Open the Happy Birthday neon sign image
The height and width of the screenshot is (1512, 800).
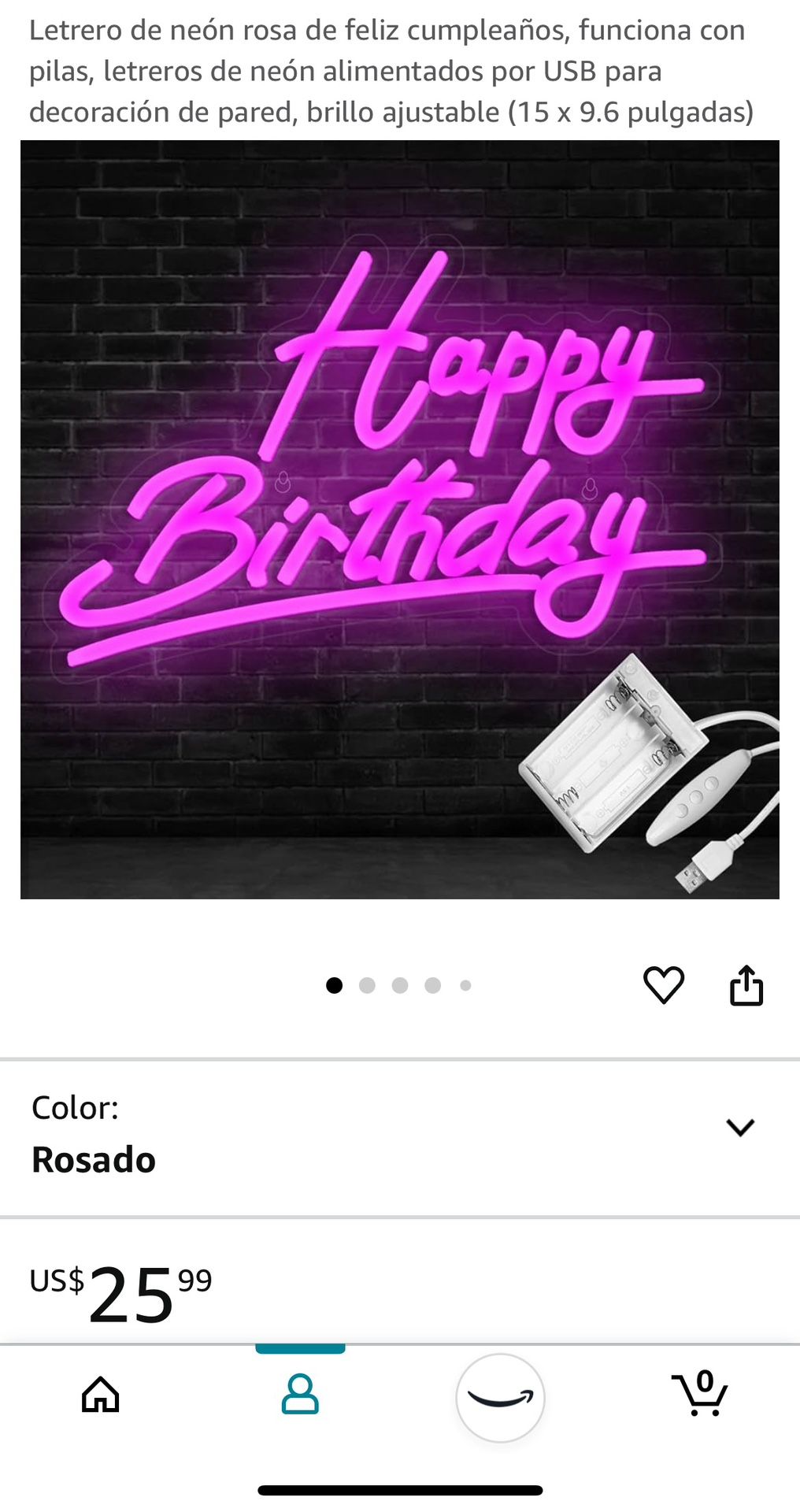(x=400, y=520)
